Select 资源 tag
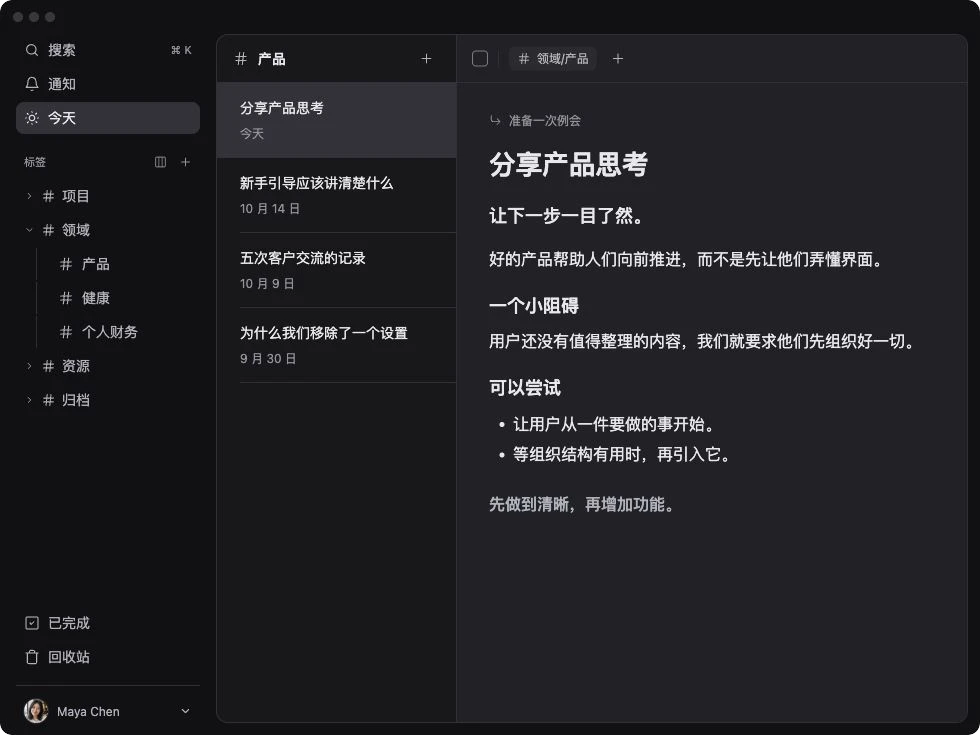The width and height of the screenshot is (980, 735). (x=76, y=366)
